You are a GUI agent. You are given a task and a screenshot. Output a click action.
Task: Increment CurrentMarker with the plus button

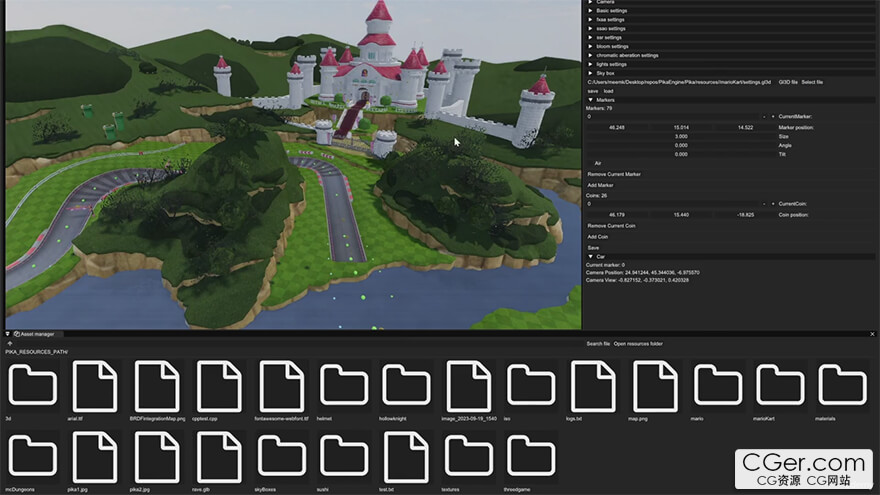tap(772, 117)
